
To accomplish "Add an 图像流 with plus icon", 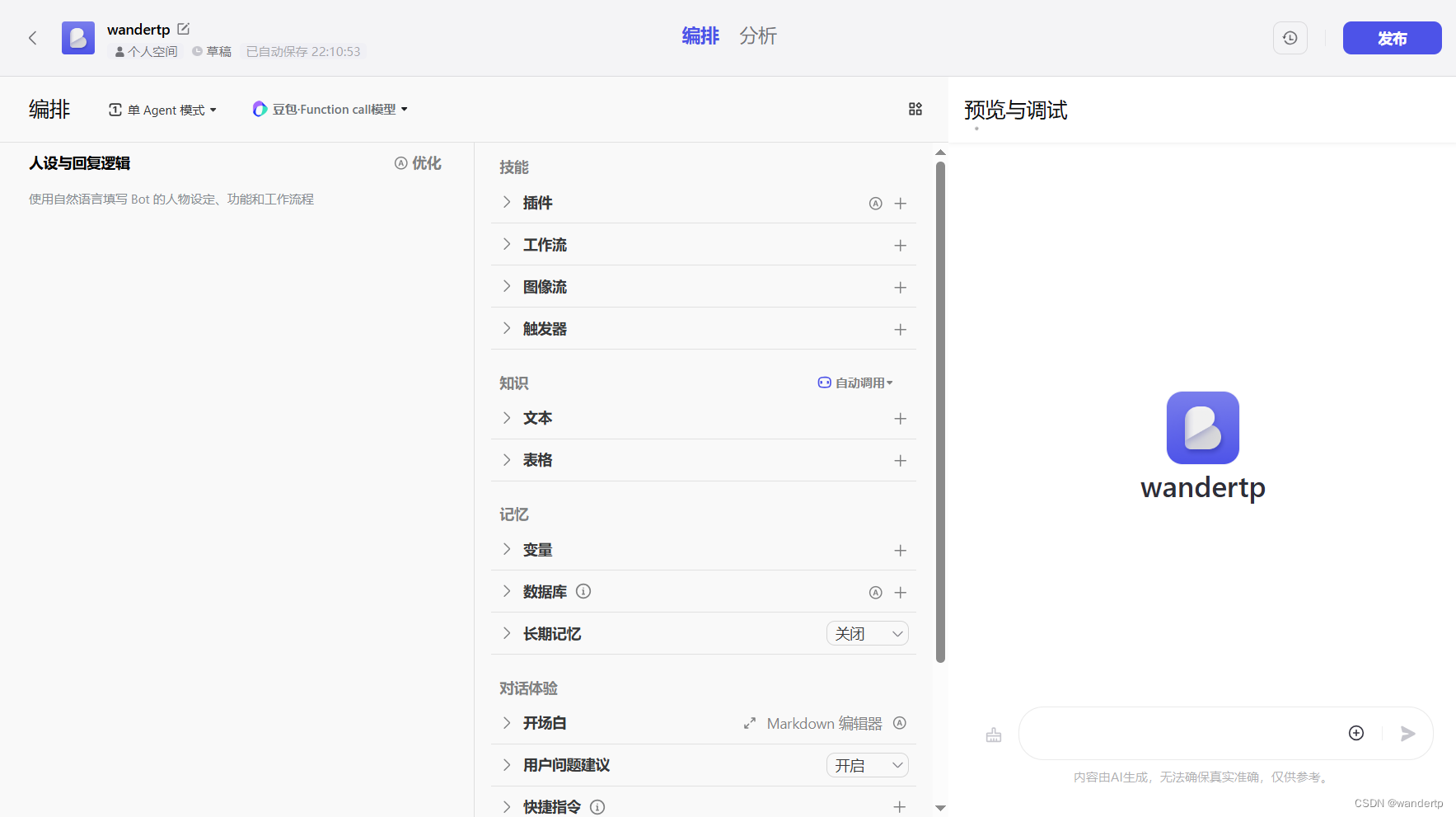I will pos(901,288).
